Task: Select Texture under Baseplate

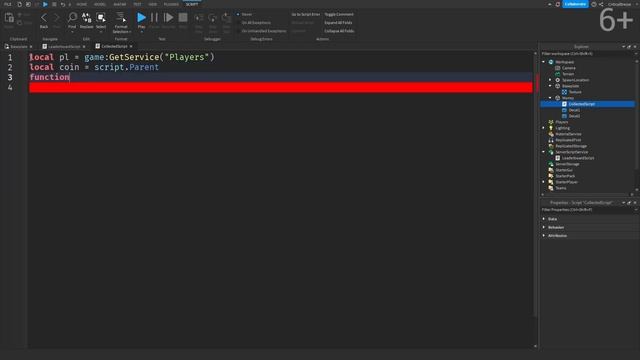Action: point(575,92)
